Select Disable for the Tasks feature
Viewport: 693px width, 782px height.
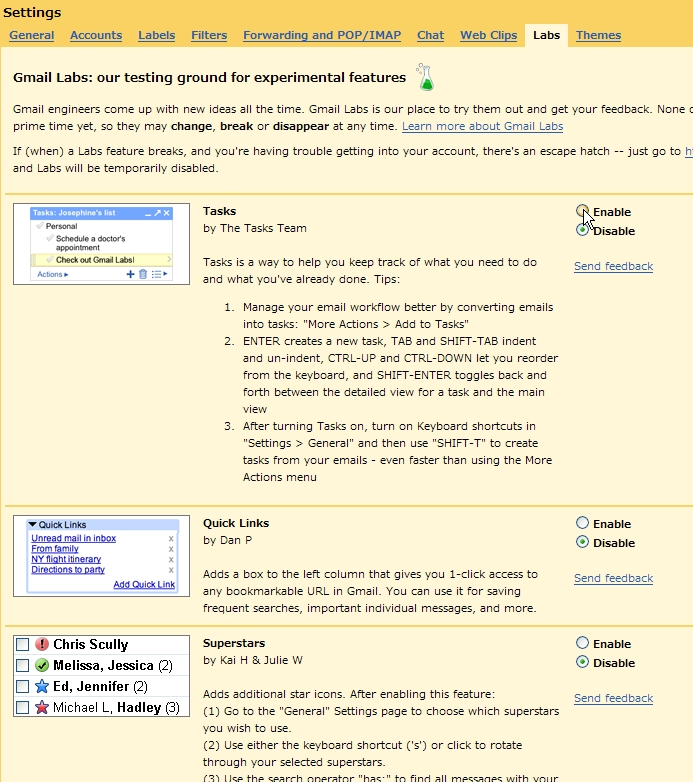click(x=582, y=230)
